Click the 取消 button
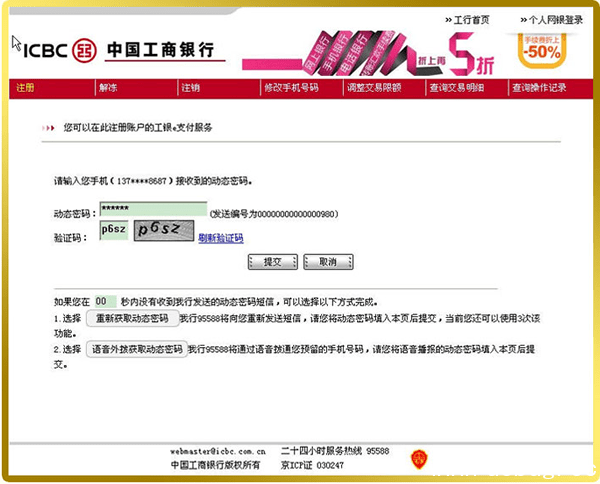Image resolution: width=600 pixels, height=484 pixels. coord(328,262)
